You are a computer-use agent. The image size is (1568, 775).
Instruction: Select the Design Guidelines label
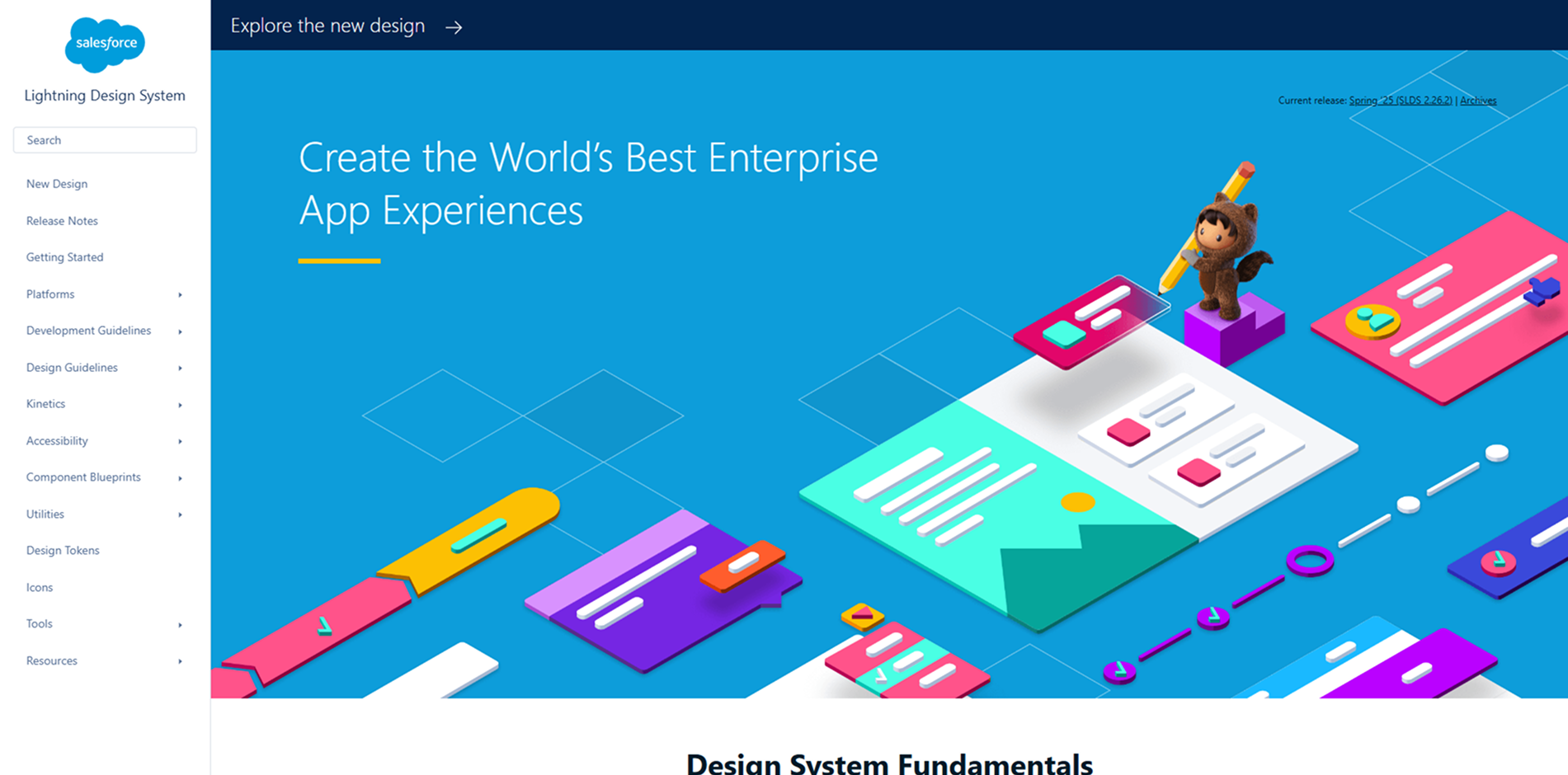point(72,368)
